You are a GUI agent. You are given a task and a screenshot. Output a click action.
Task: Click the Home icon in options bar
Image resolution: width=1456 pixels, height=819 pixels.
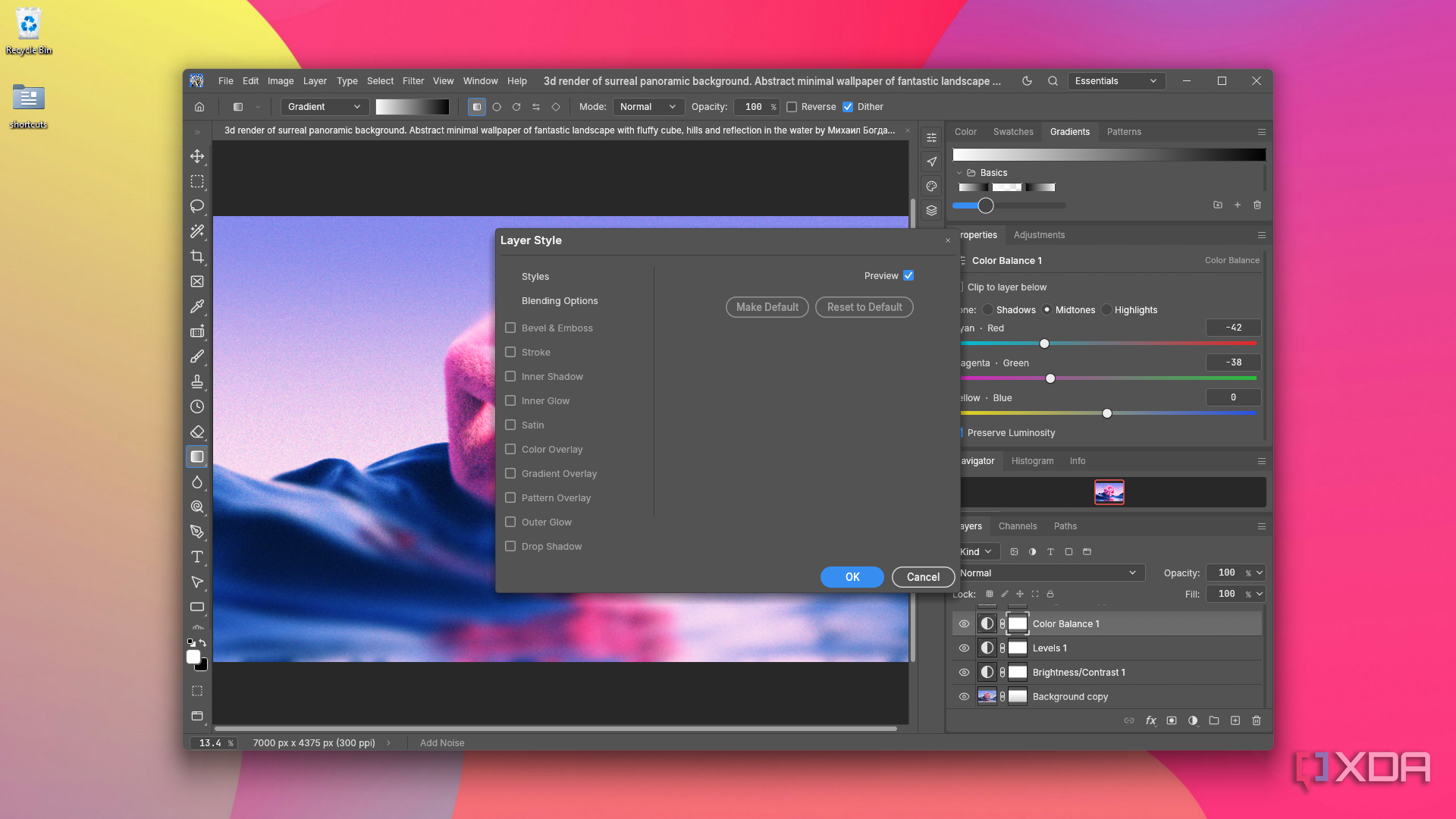(x=199, y=107)
